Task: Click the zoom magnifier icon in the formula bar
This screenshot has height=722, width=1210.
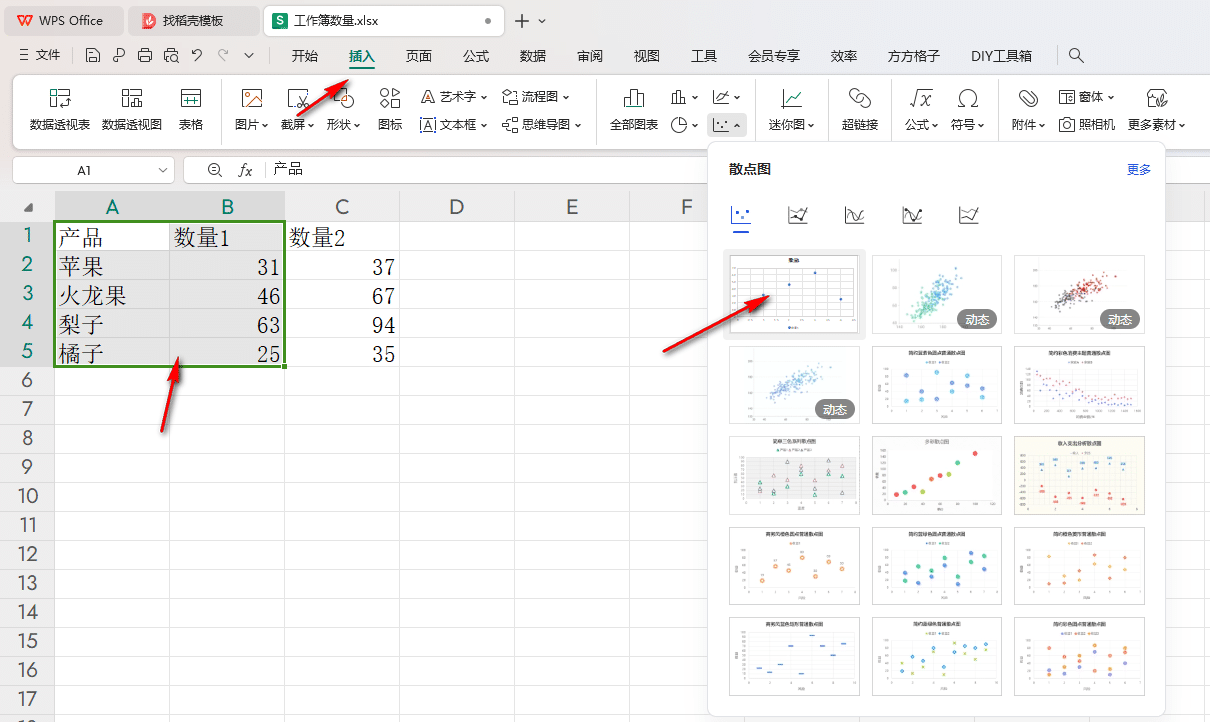Action: [x=214, y=170]
